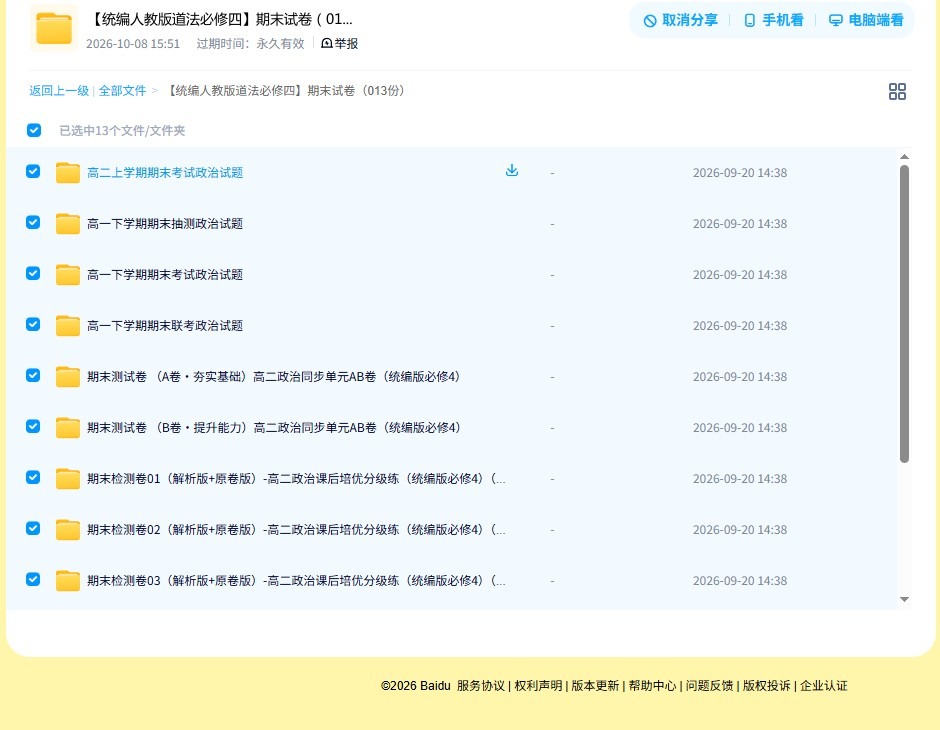
Task: Toggle the select-all files checkbox
Action: 34,130
